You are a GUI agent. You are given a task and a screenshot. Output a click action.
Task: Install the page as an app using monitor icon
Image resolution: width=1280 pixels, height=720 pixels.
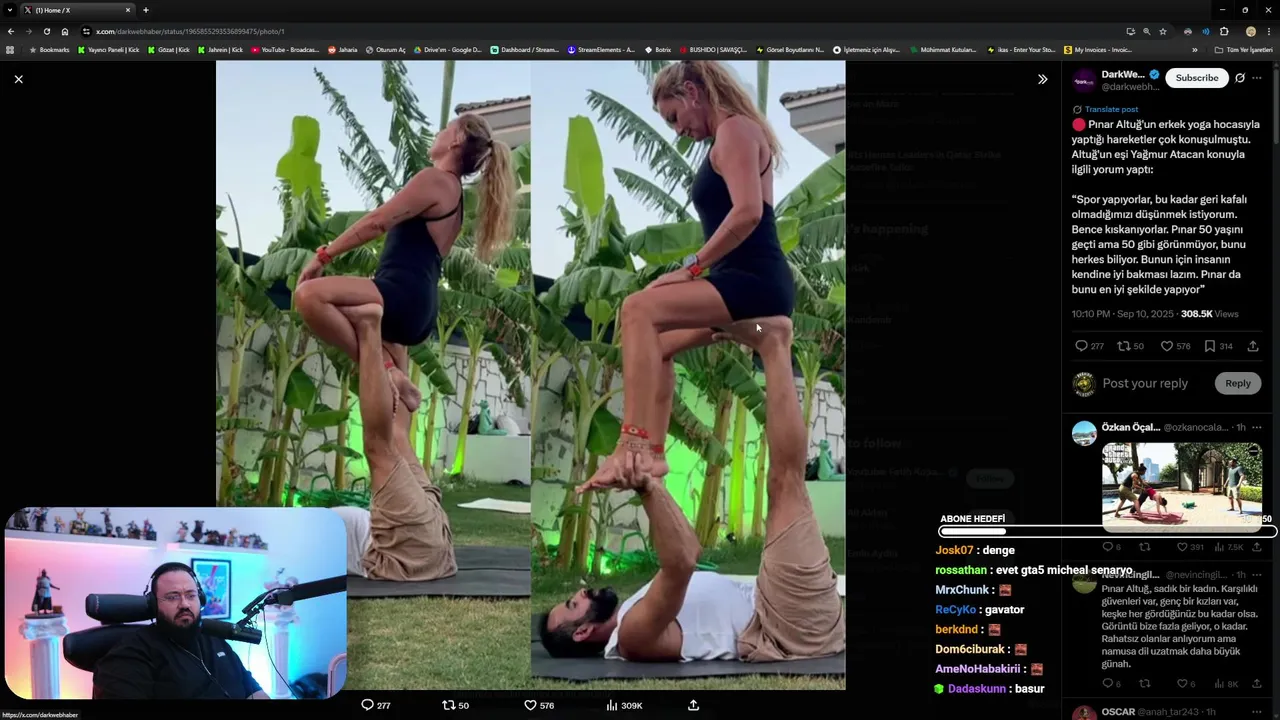pos(1130,31)
